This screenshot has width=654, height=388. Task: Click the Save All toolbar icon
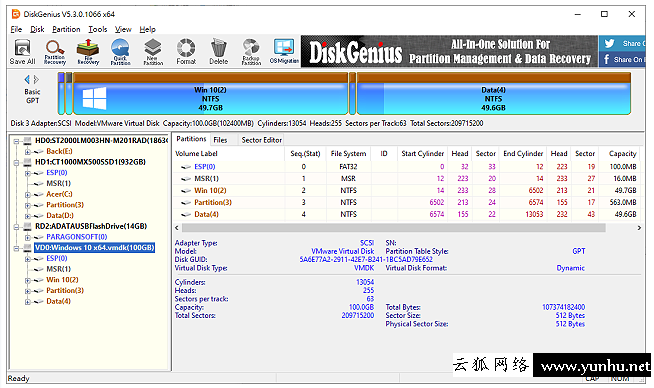23,52
